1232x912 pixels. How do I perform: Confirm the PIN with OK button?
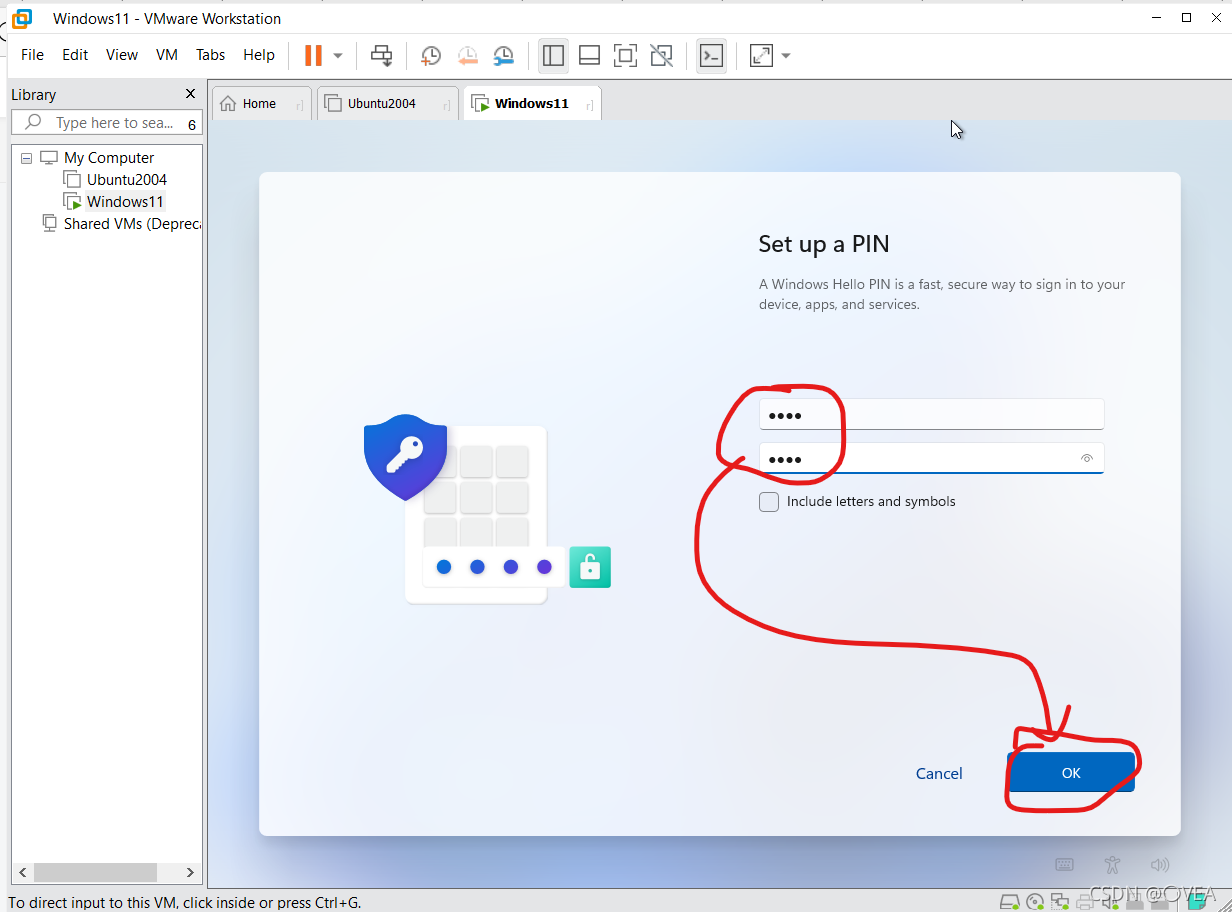1071,773
